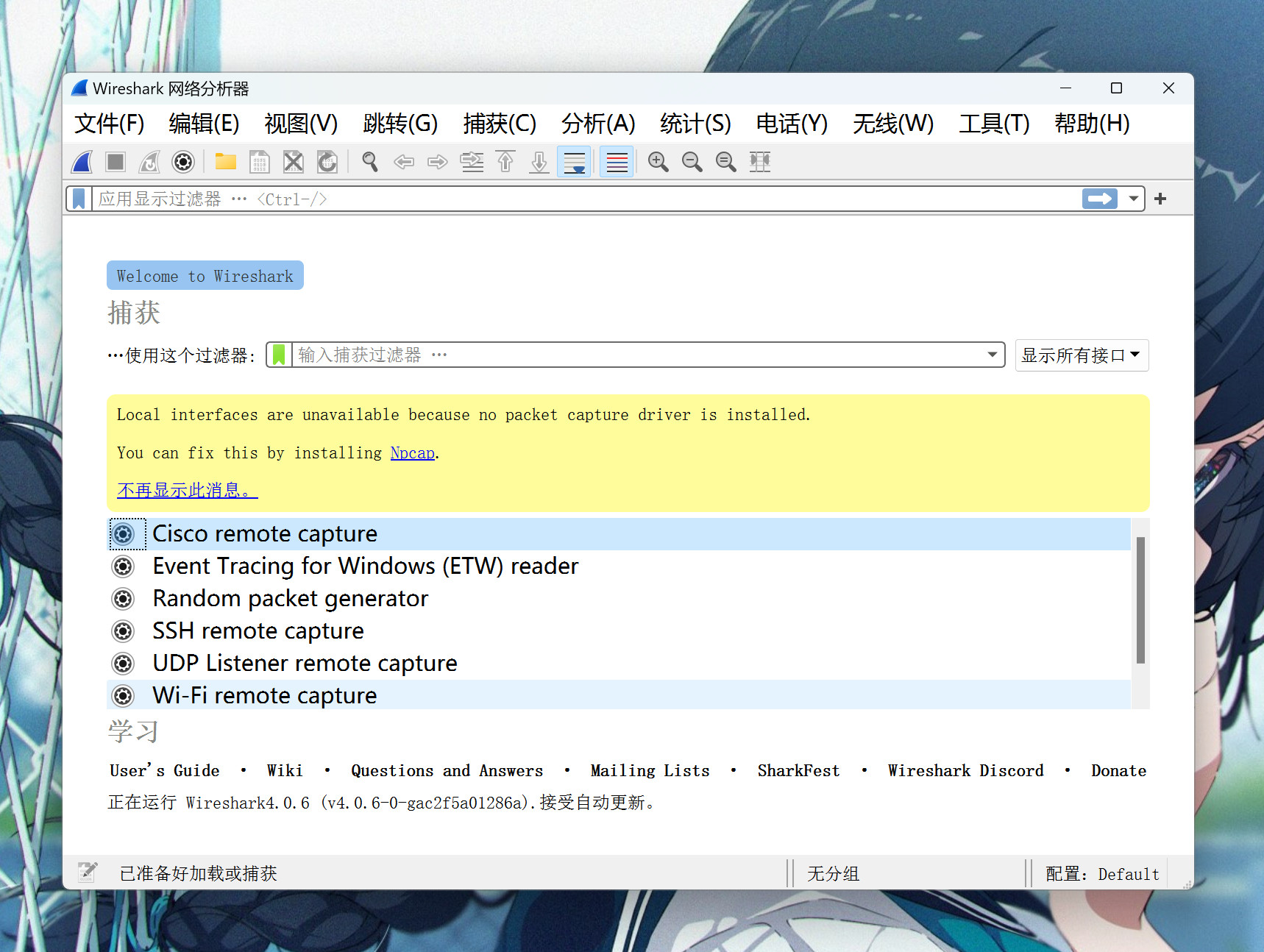
Task: Open capture options gear icon in toolbar
Action: click(x=183, y=162)
